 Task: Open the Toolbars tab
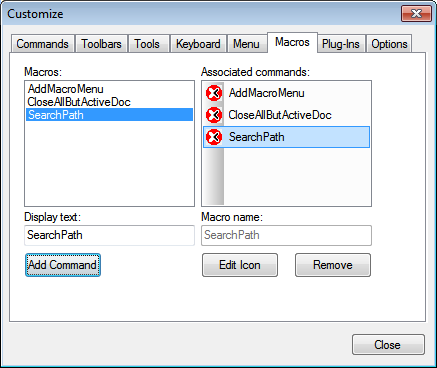(101, 44)
